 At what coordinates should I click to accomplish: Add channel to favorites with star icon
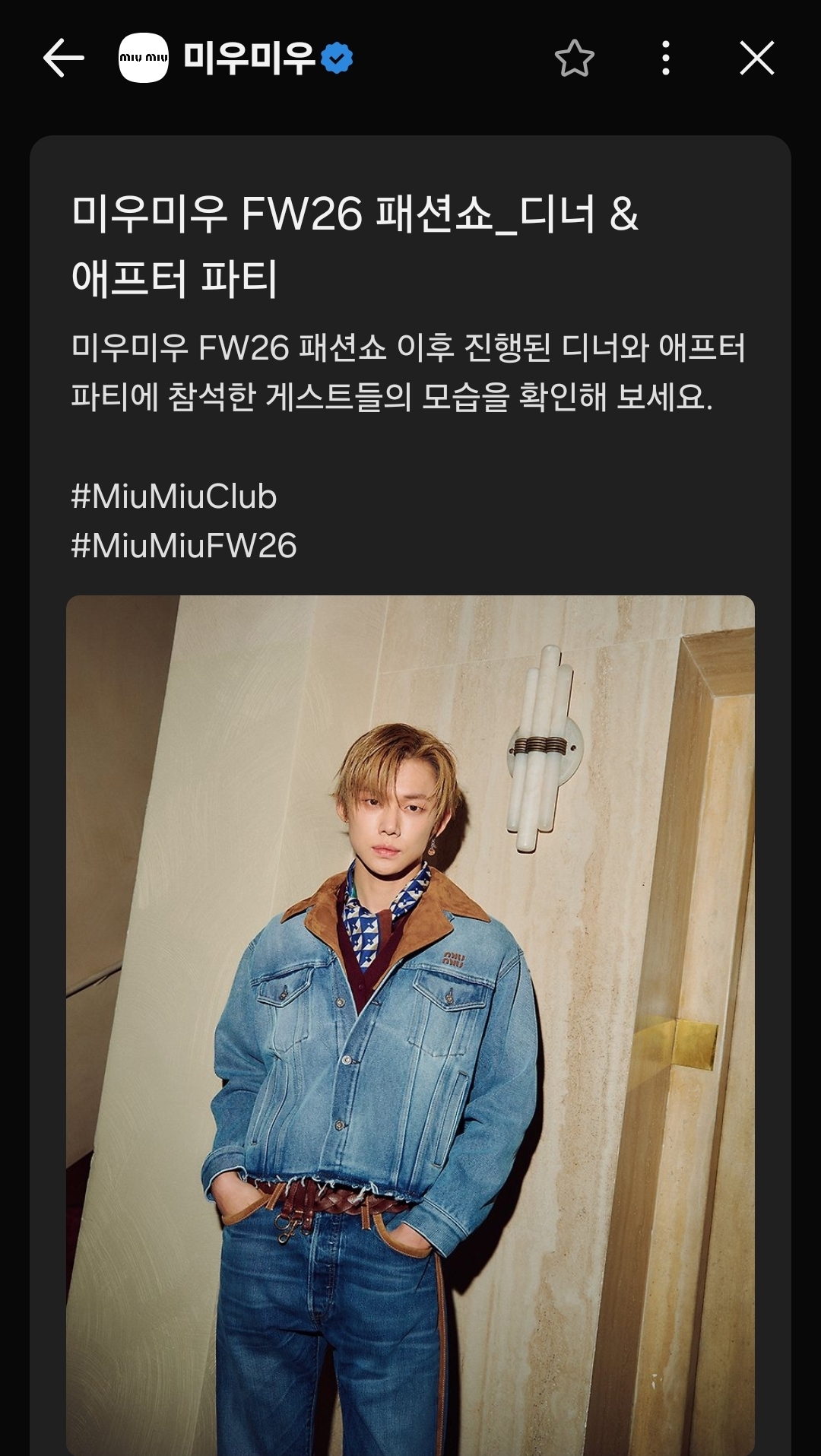click(575, 59)
